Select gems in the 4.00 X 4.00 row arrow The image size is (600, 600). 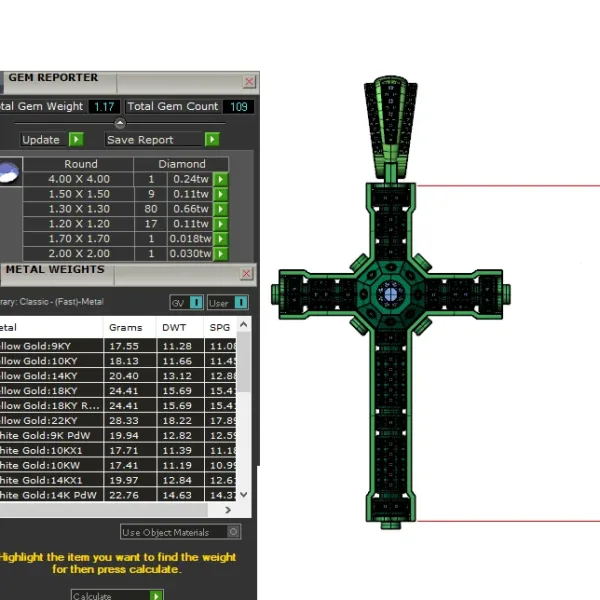[x=221, y=179]
